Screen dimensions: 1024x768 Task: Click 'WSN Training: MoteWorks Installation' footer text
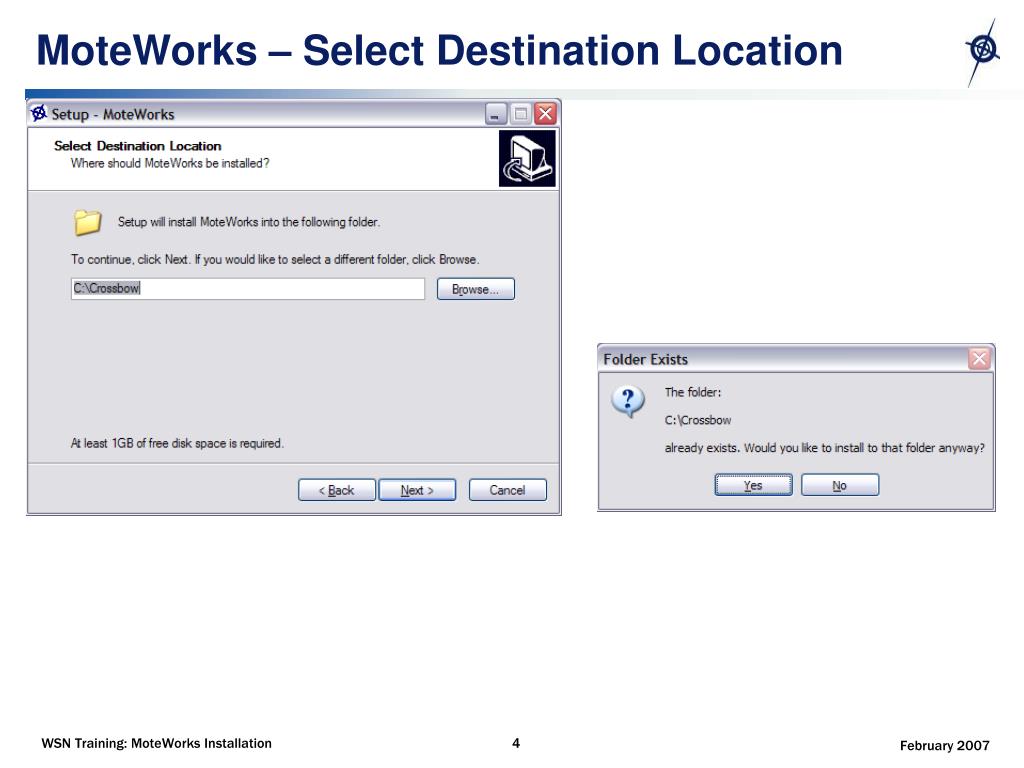(x=157, y=743)
